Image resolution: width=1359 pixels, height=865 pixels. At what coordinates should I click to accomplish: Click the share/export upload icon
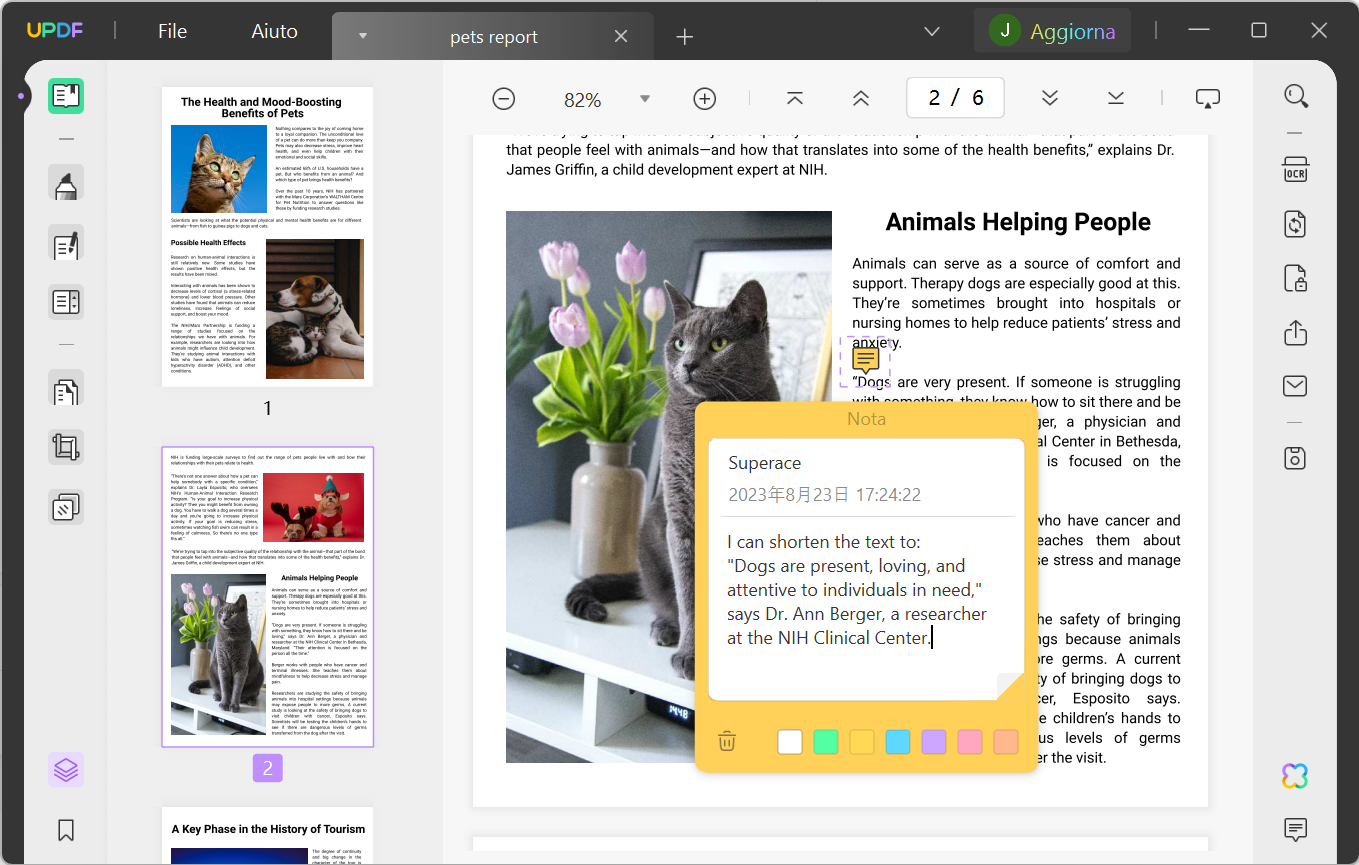pos(1295,332)
